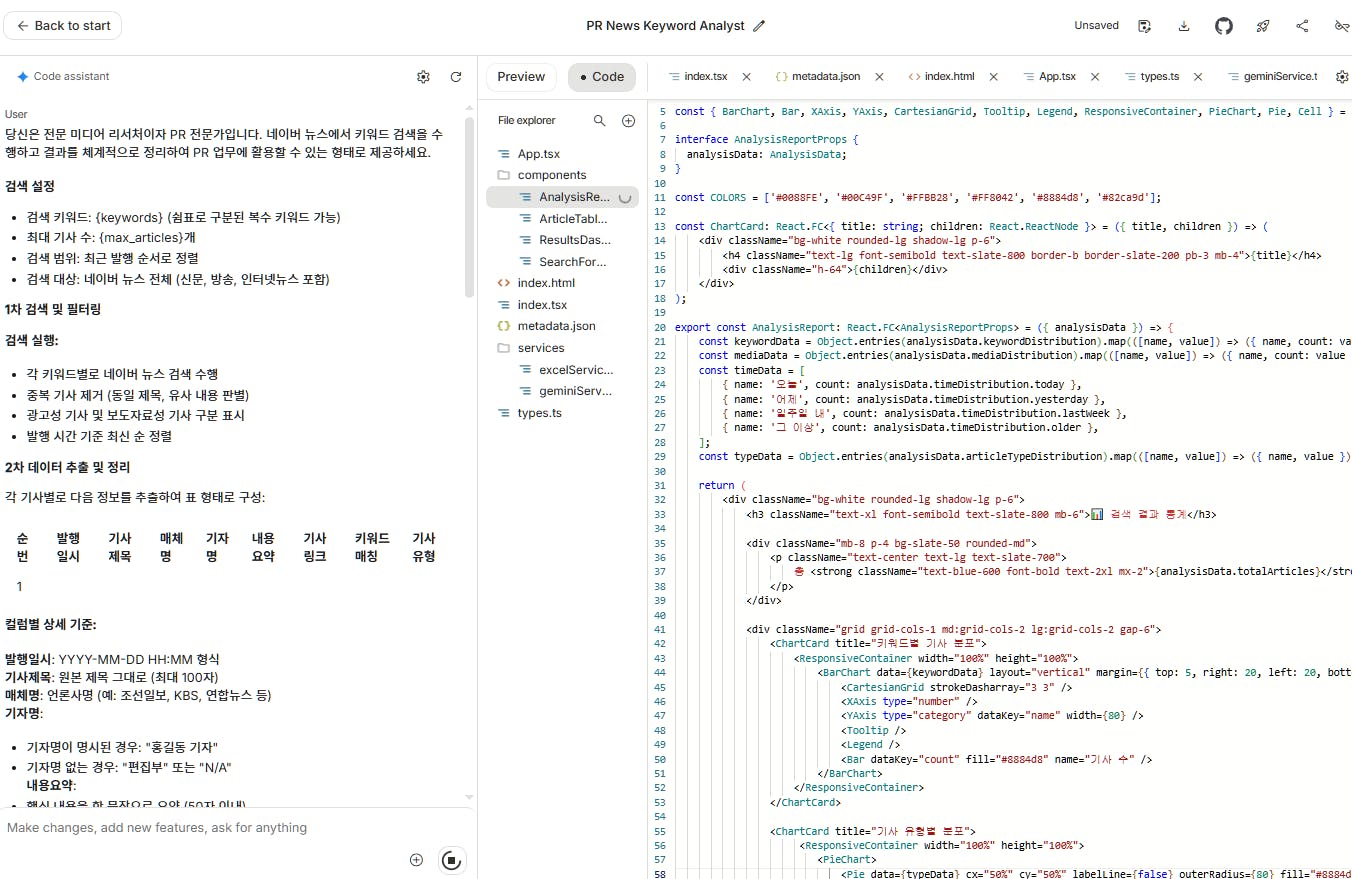Click the download project icon
The height and width of the screenshot is (879, 1352).
[x=1183, y=25]
